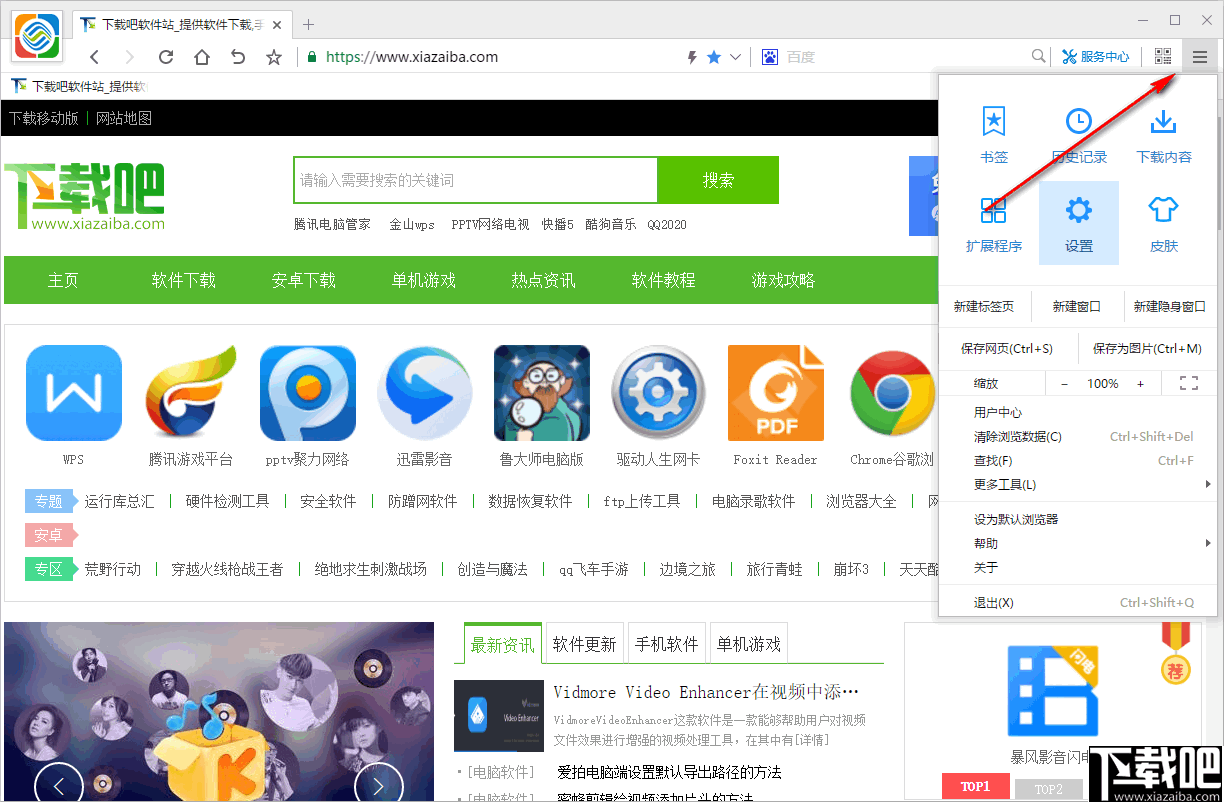Click the QR code icon near the menu button
Image resolution: width=1224 pixels, height=802 pixels.
coord(1162,56)
